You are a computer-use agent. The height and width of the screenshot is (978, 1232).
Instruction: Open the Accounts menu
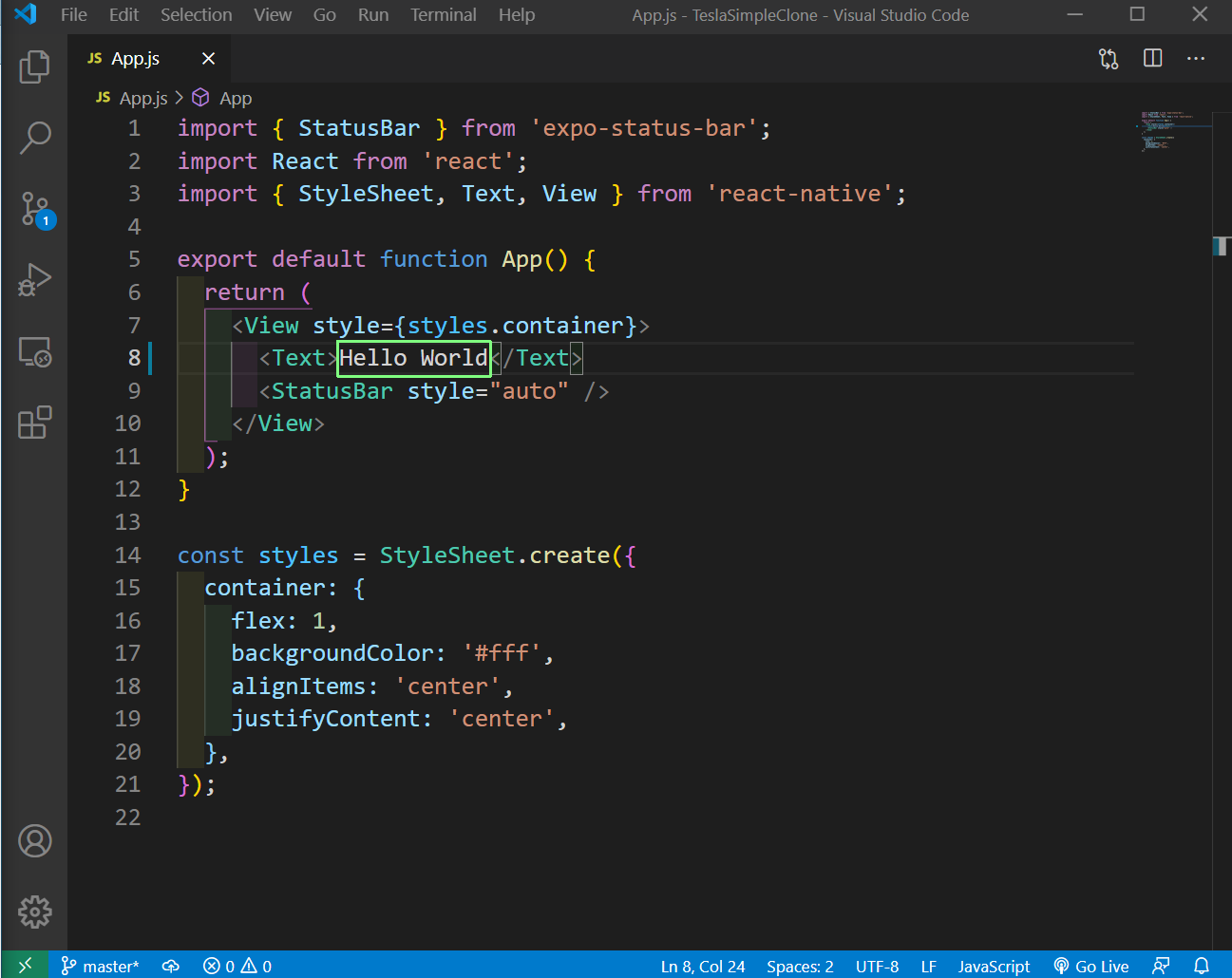[x=34, y=841]
